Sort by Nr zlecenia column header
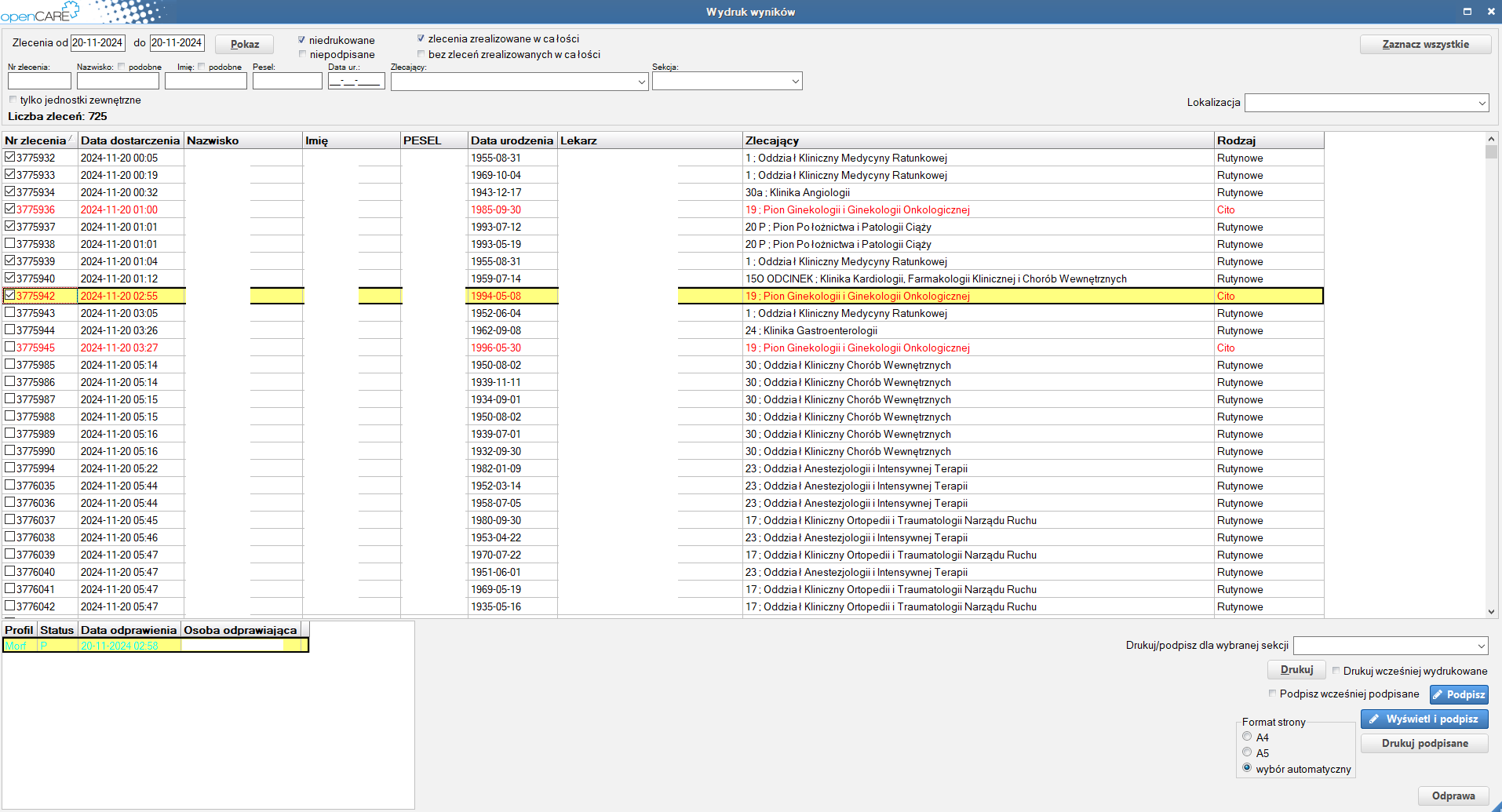 [36, 140]
